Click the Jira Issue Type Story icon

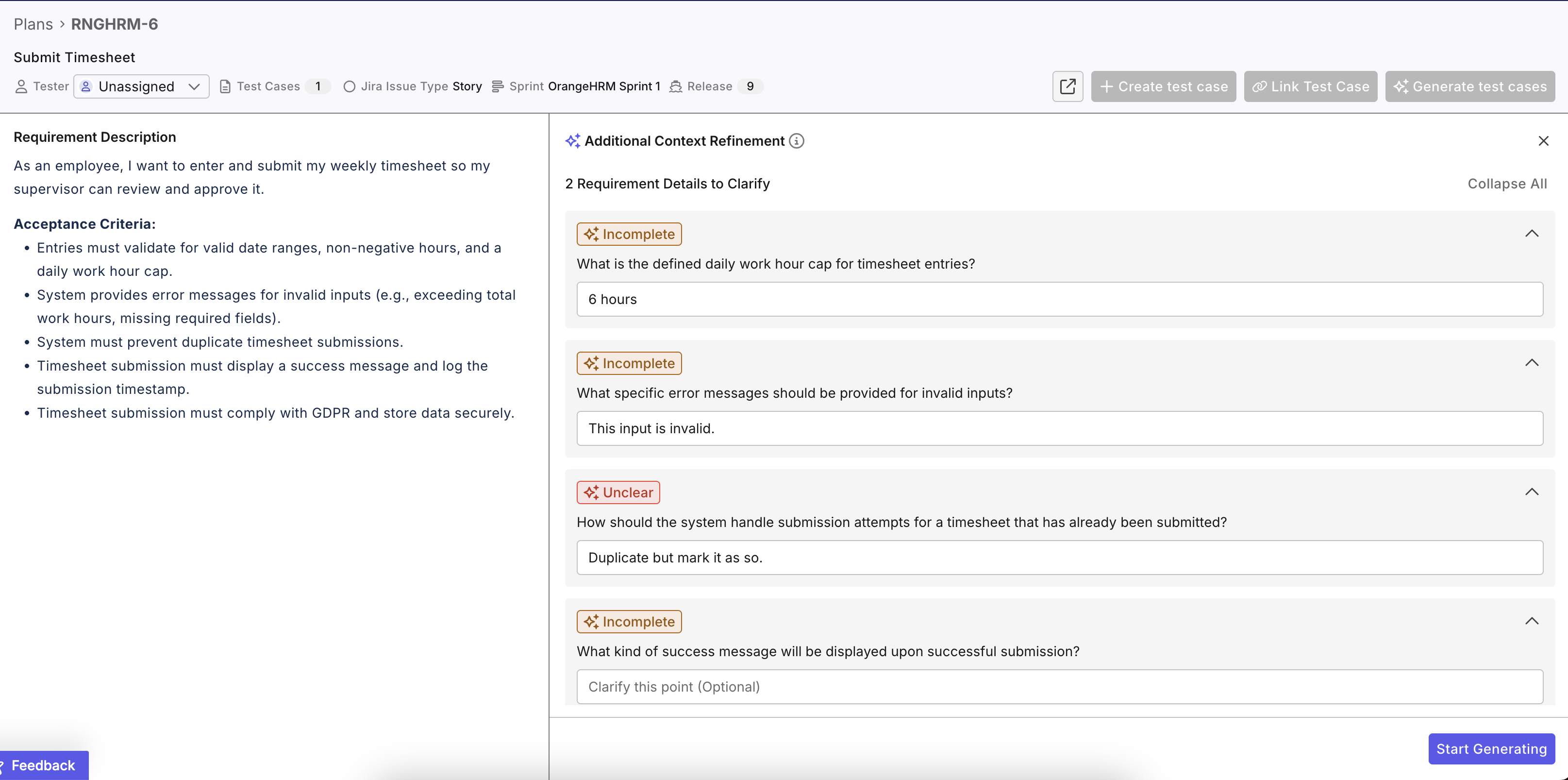point(350,87)
